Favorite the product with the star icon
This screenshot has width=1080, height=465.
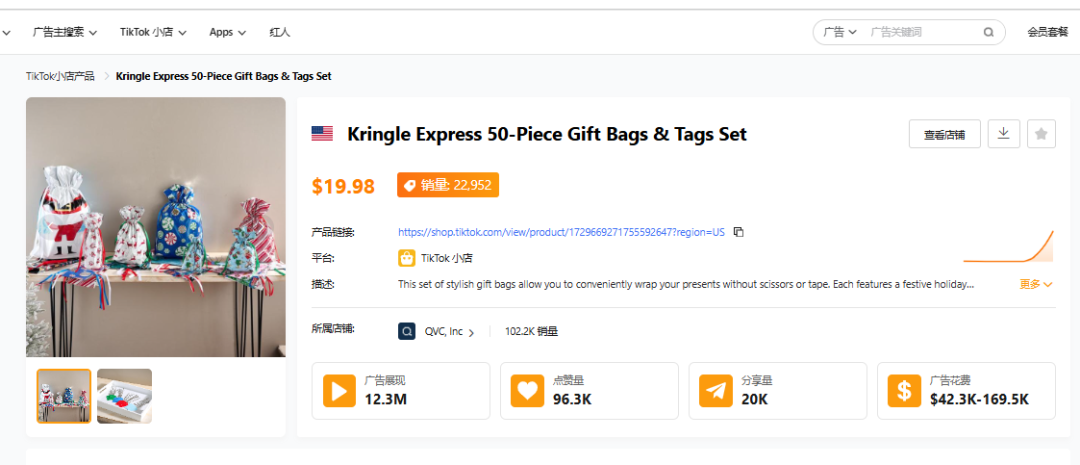(1041, 133)
